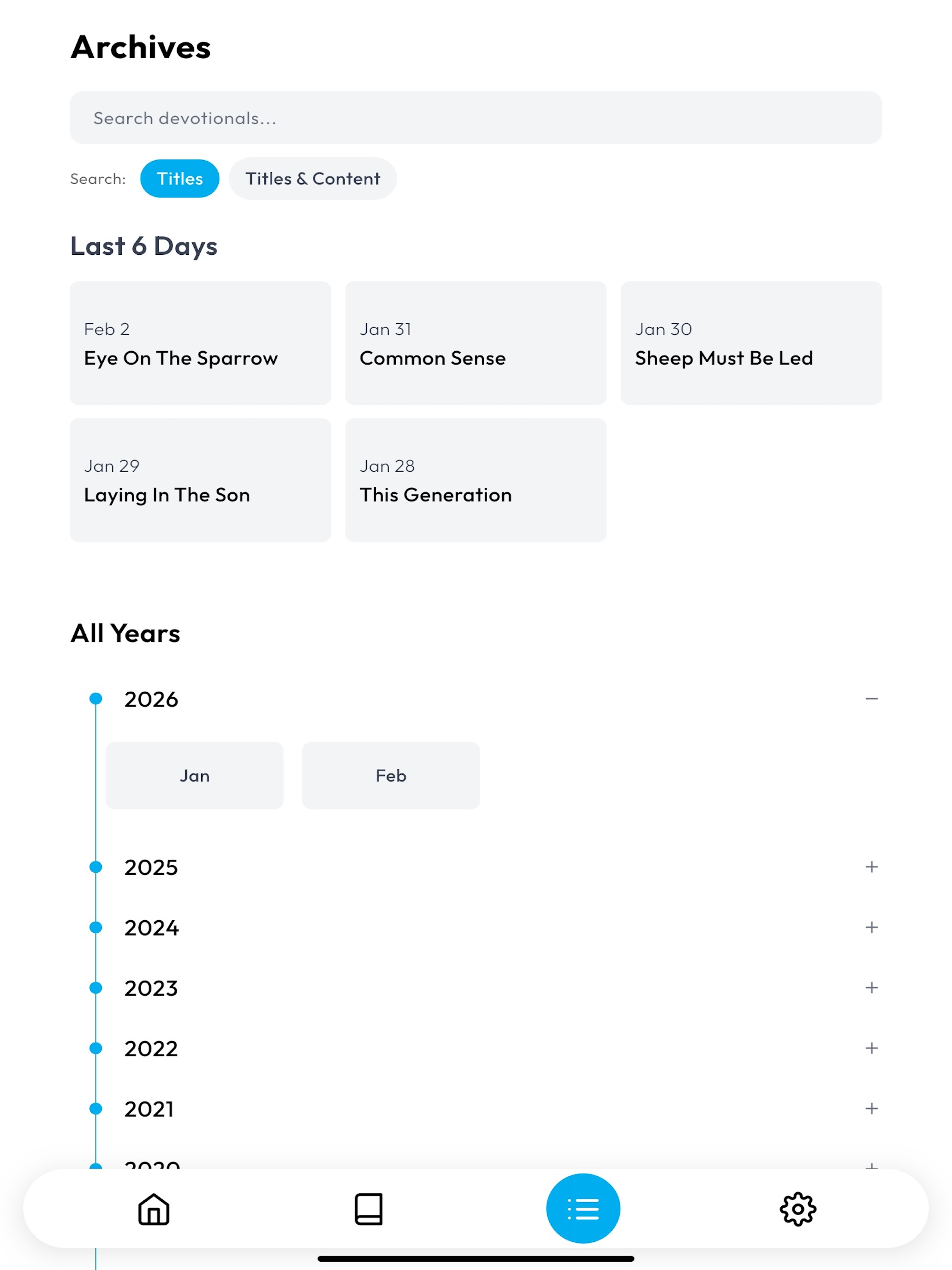The width and height of the screenshot is (952, 1270).
Task: Expand the 2021 plus icon
Action: coord(872,1108)
